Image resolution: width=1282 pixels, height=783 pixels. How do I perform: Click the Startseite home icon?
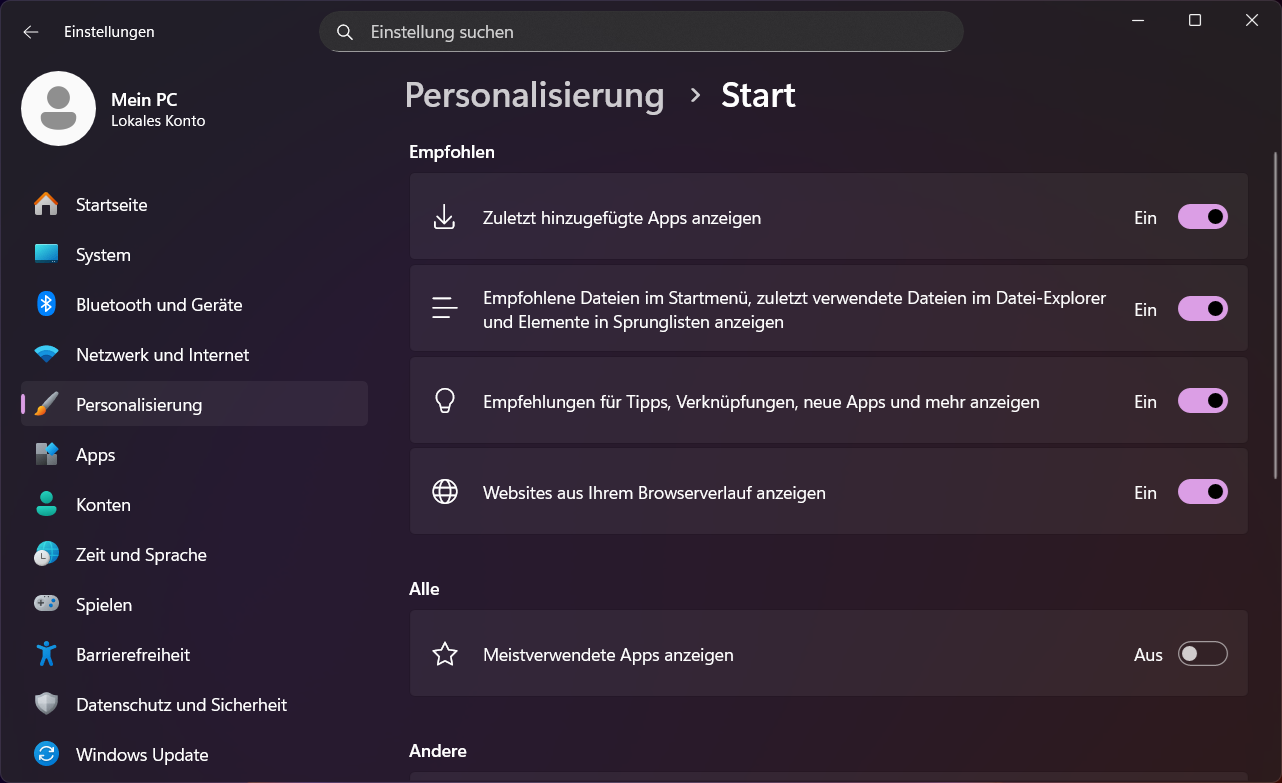point(46,205)
